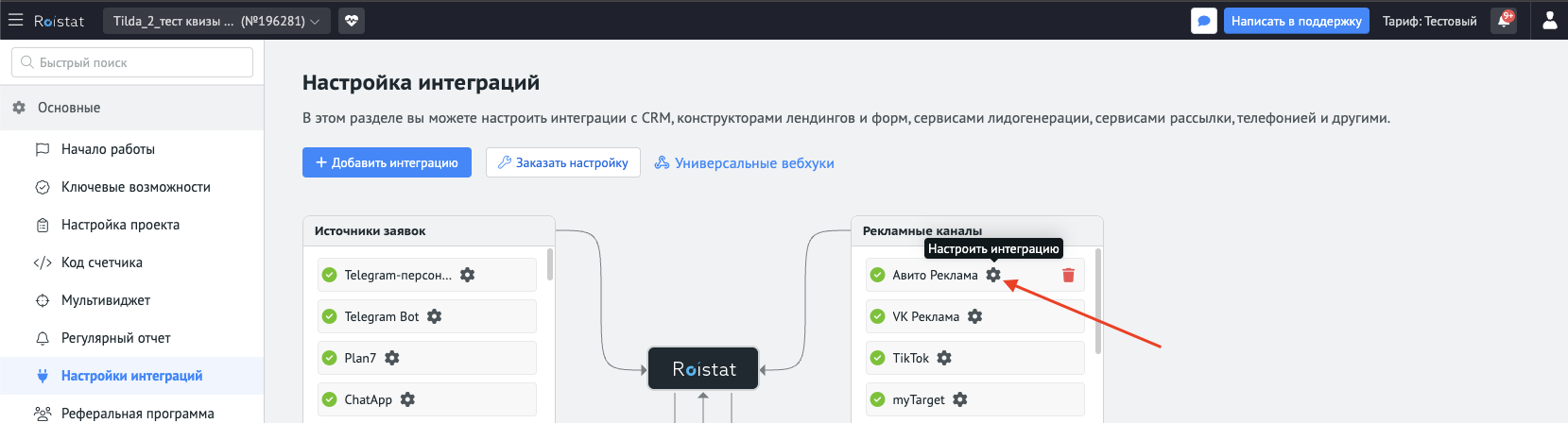Image resolution: width=1568 pixels, height=423 pixels.
Task: Click Написать в поддержку button
Action: [x=1297, y=21]
